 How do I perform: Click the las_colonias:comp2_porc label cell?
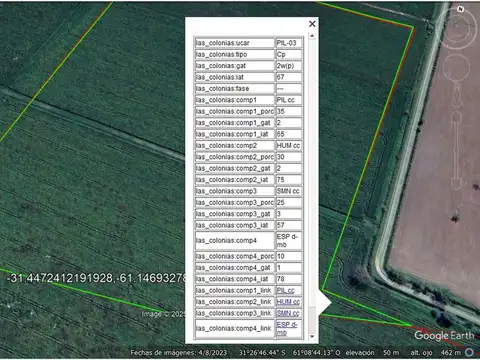[235, 157]
